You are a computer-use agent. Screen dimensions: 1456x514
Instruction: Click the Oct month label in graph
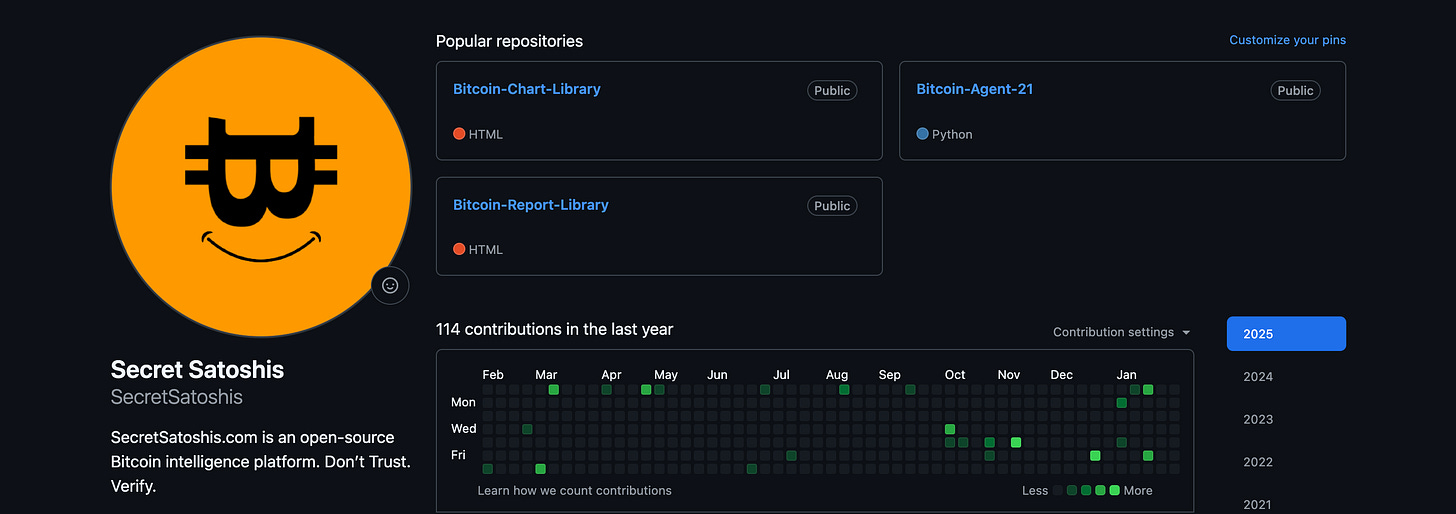[x=955, y=375]
